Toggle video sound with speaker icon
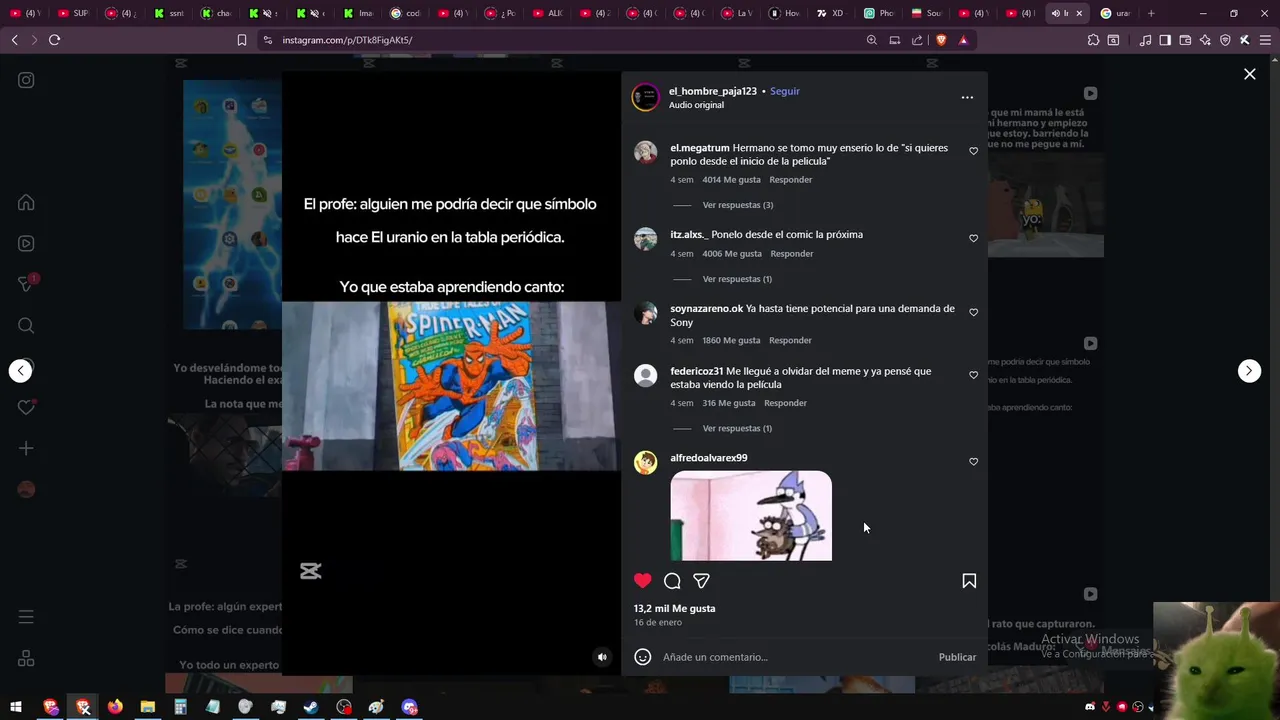The height and width of the screenshot is (720, 1280). pos(602,657)
